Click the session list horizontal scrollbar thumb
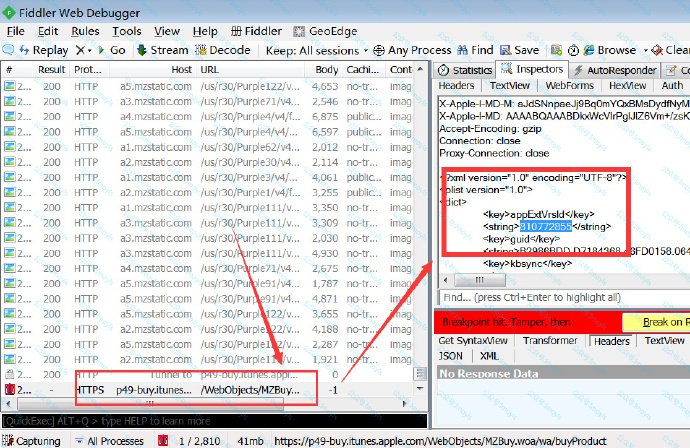 pyautogui.click(x=150, y=404)
